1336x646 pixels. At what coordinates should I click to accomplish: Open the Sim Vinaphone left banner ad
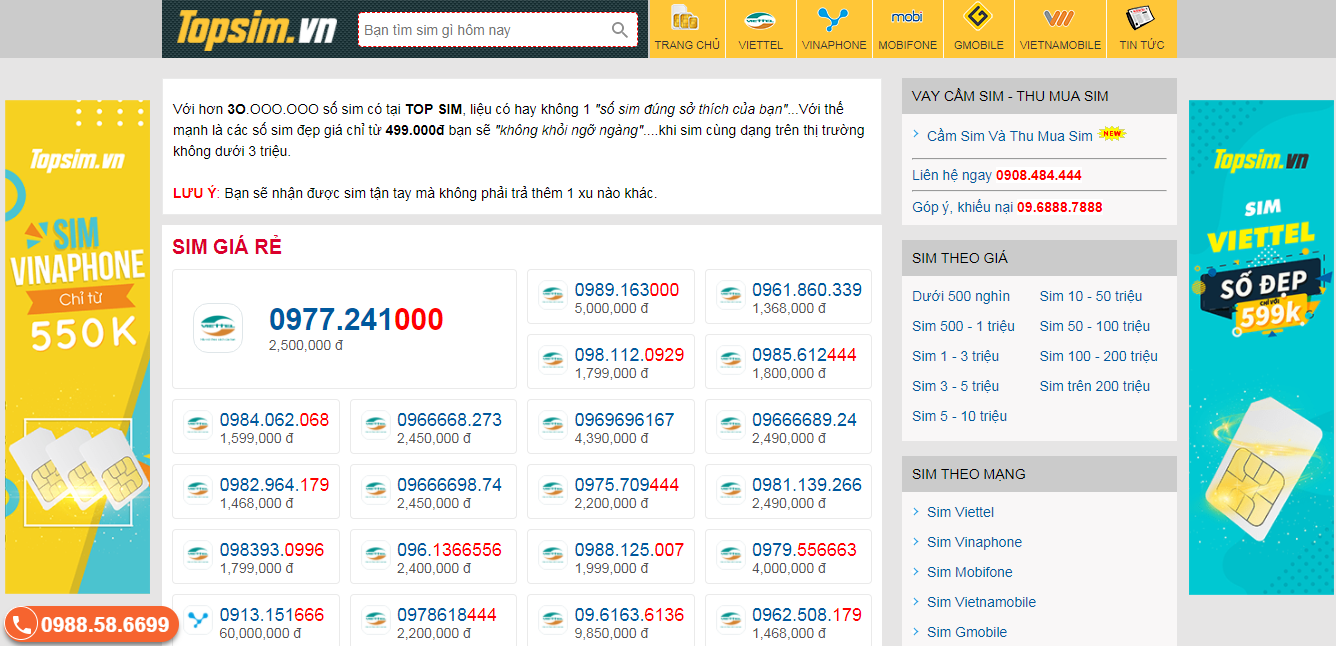click(78, 346)
